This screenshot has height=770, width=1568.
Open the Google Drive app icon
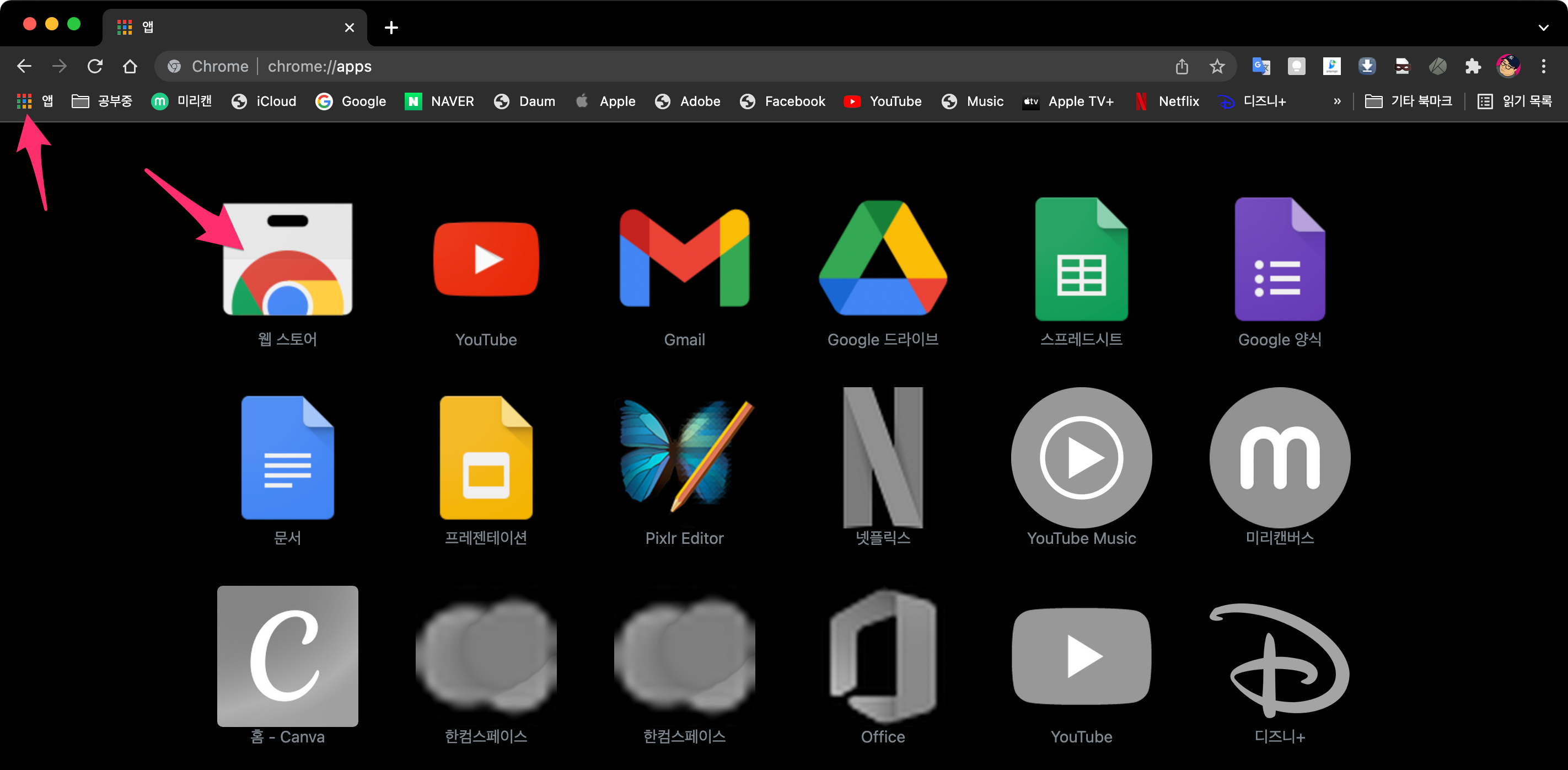(x=883, y=259)
